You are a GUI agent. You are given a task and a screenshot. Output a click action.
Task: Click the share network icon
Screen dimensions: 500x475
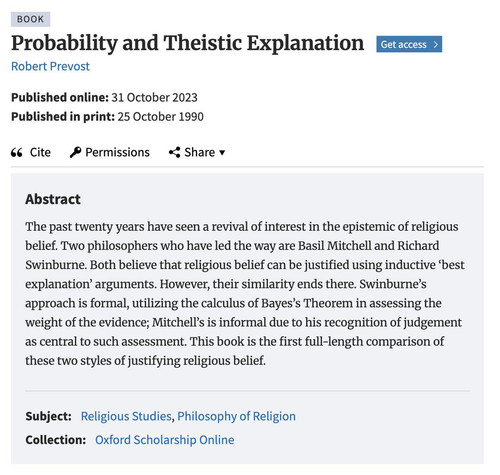pos(174,152)
